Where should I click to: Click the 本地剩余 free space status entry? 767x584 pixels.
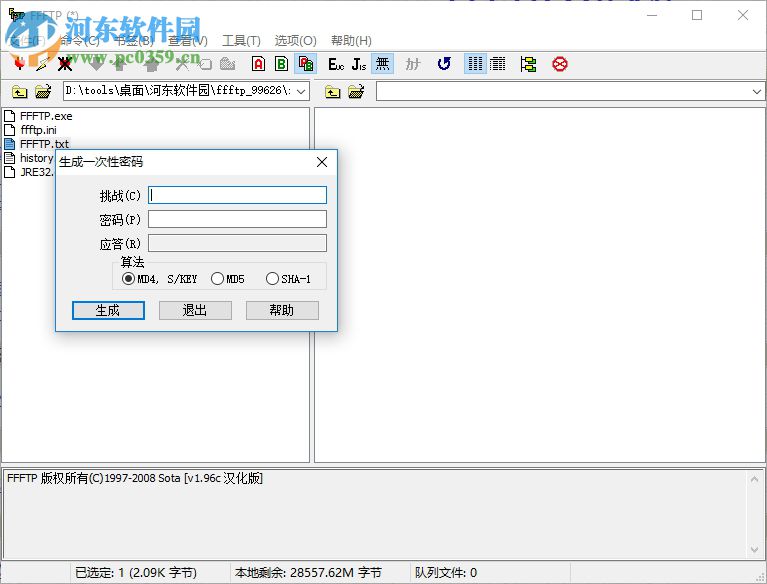coord(308,572)
